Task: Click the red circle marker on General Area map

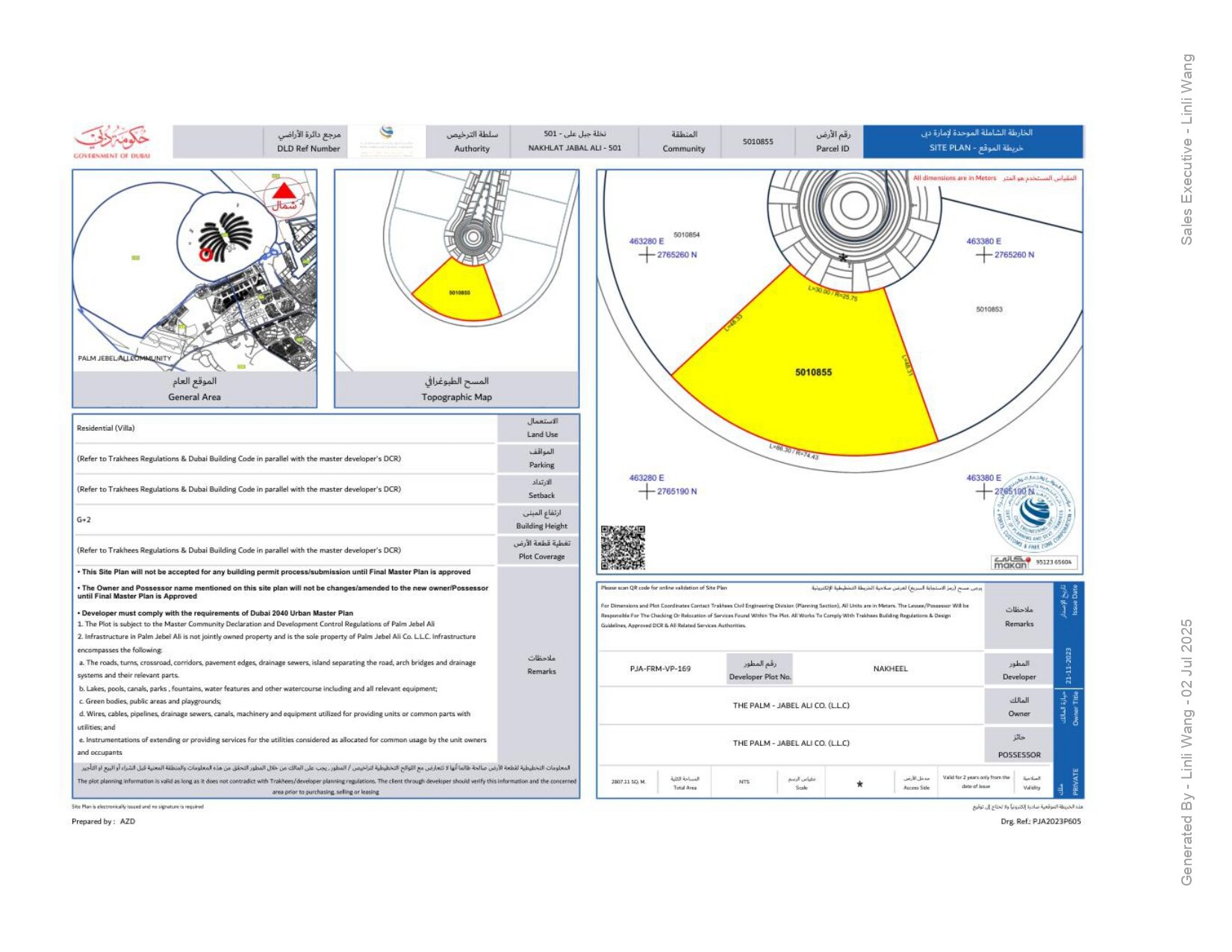Action: 205,255
